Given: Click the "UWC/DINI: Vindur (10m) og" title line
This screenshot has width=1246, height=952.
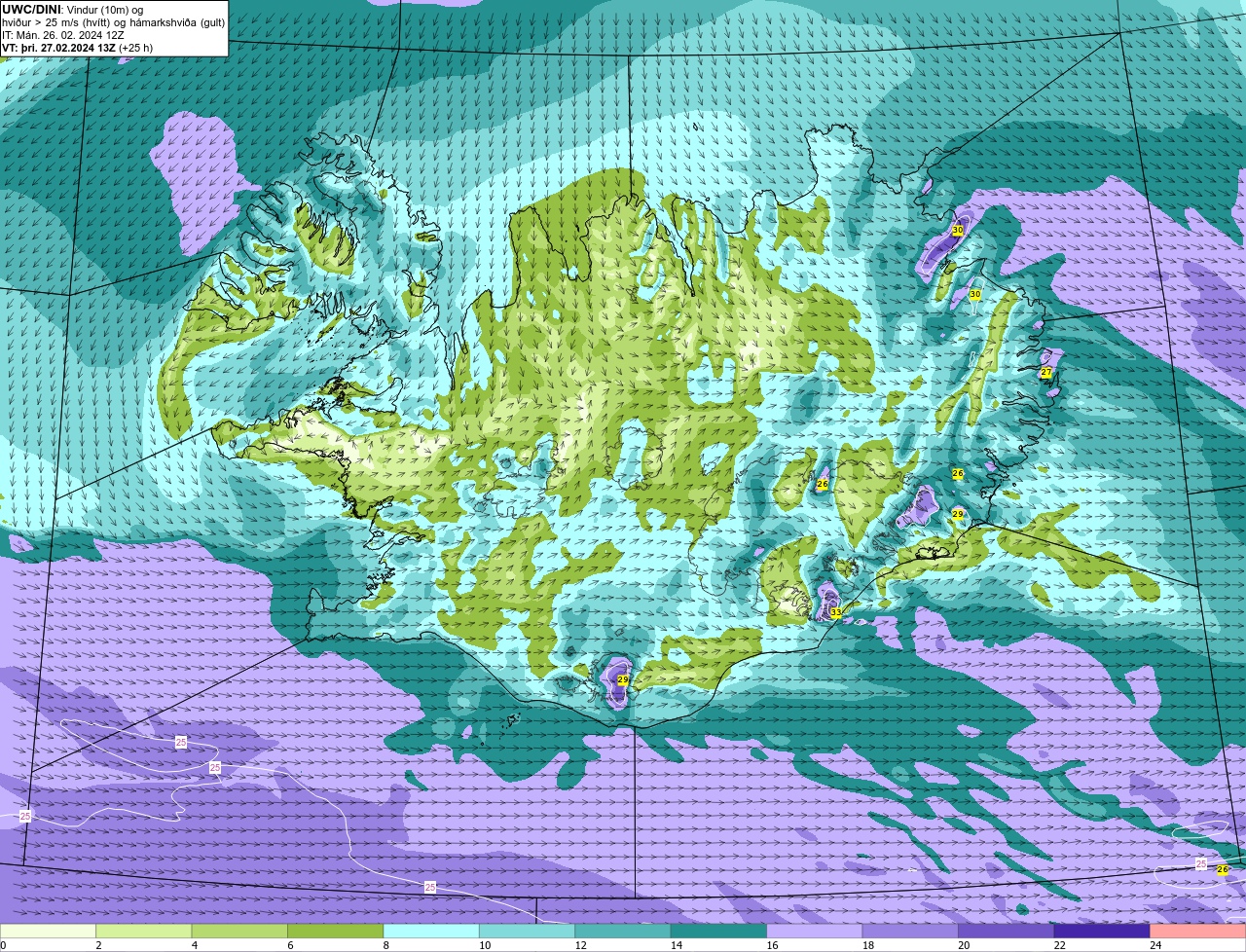Looking at the screenshot, I should pyautogui.click(x=73, y=9).
